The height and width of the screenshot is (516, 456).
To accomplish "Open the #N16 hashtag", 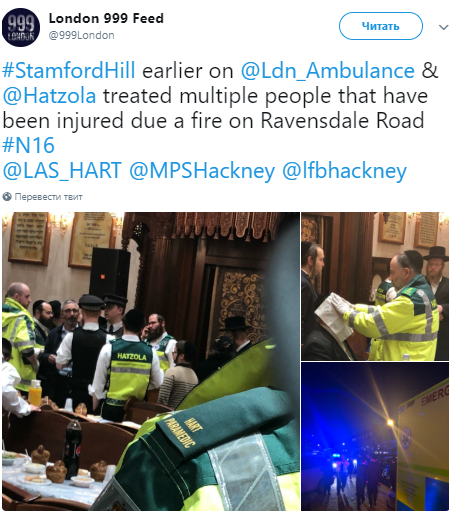I will click(28, 145).
